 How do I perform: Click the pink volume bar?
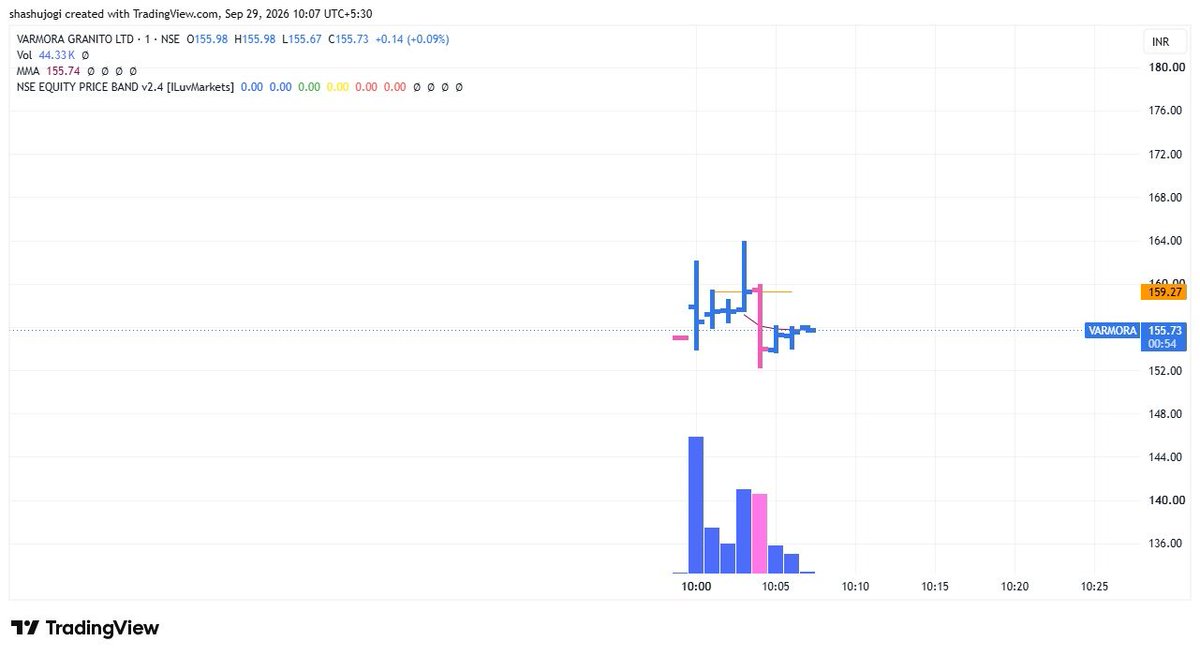coord(760,533)
